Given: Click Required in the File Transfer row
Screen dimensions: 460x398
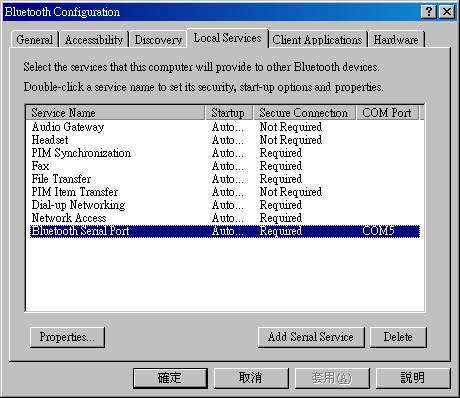Looking at the screenshot, I should 281,179.
